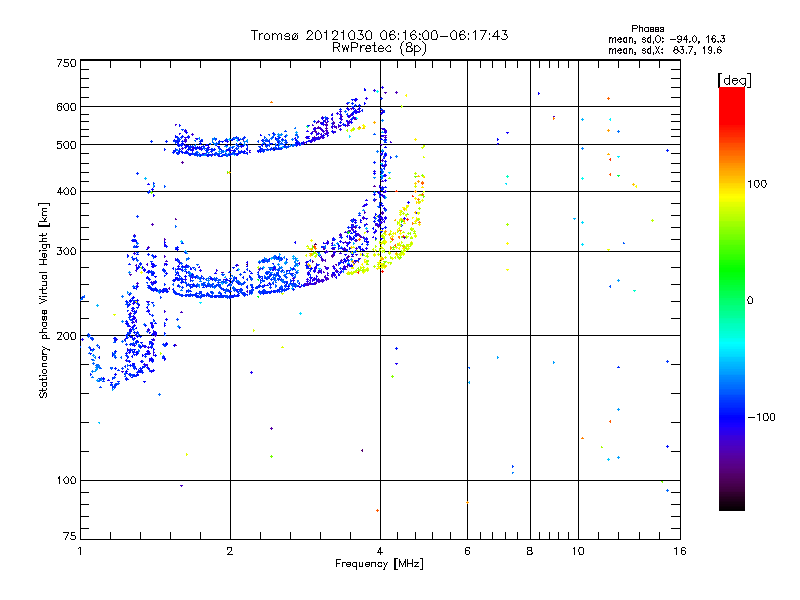This screenshot has height=600, width=800.
Task: Click the x-axis tick label '8'
Action: pyautogui.click(x=530, y=551)
